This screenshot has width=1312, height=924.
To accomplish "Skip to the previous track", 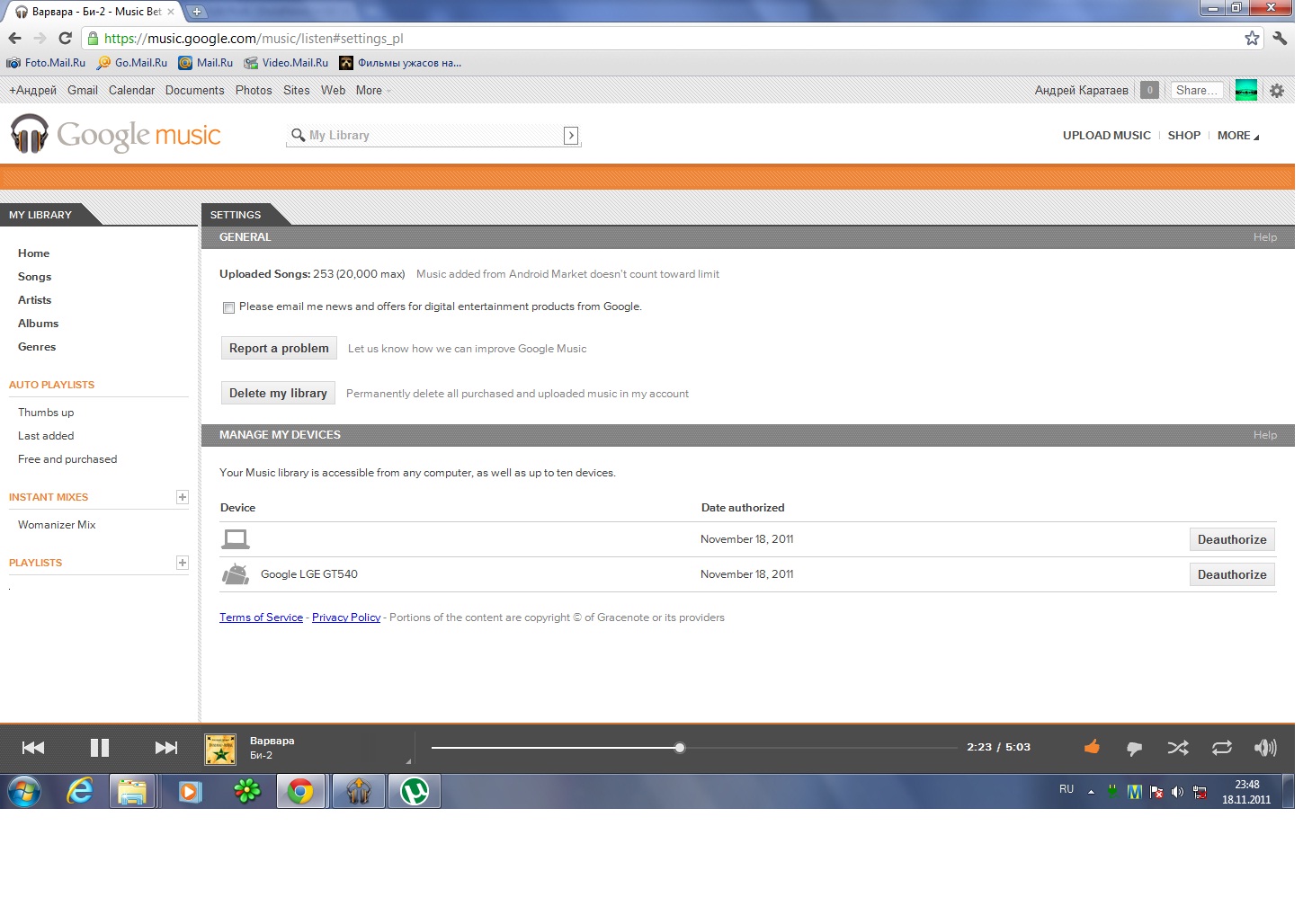I will [x=33, y=748].
